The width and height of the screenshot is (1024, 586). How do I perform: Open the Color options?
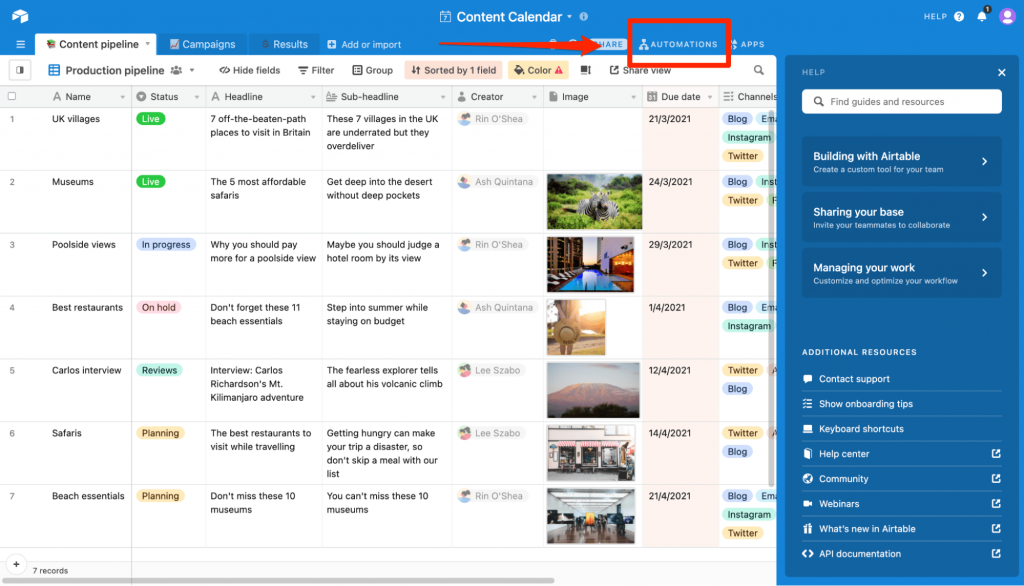538,70
